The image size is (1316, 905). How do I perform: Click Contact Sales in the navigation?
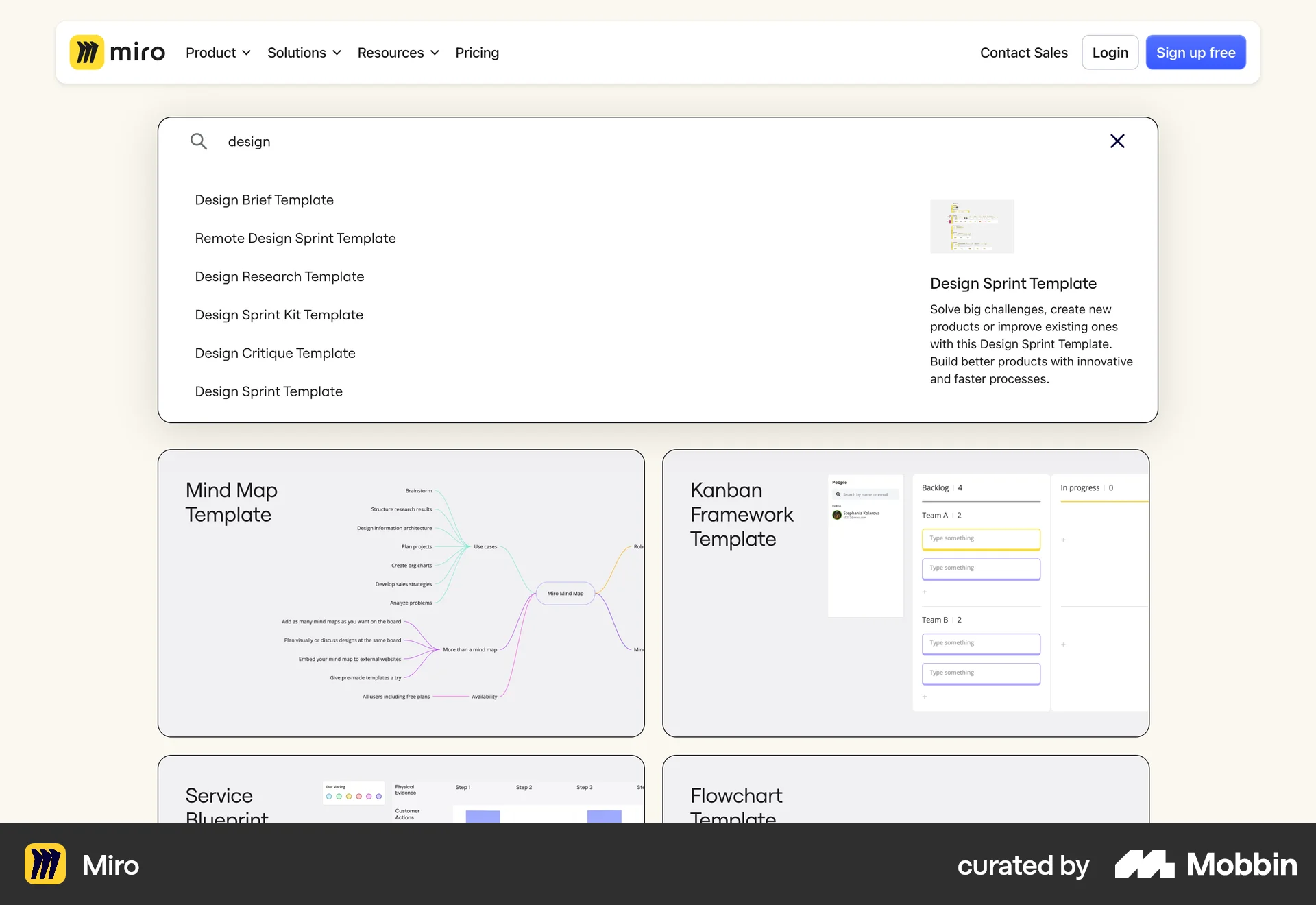pyautogui.click(x=1023, y=52)
